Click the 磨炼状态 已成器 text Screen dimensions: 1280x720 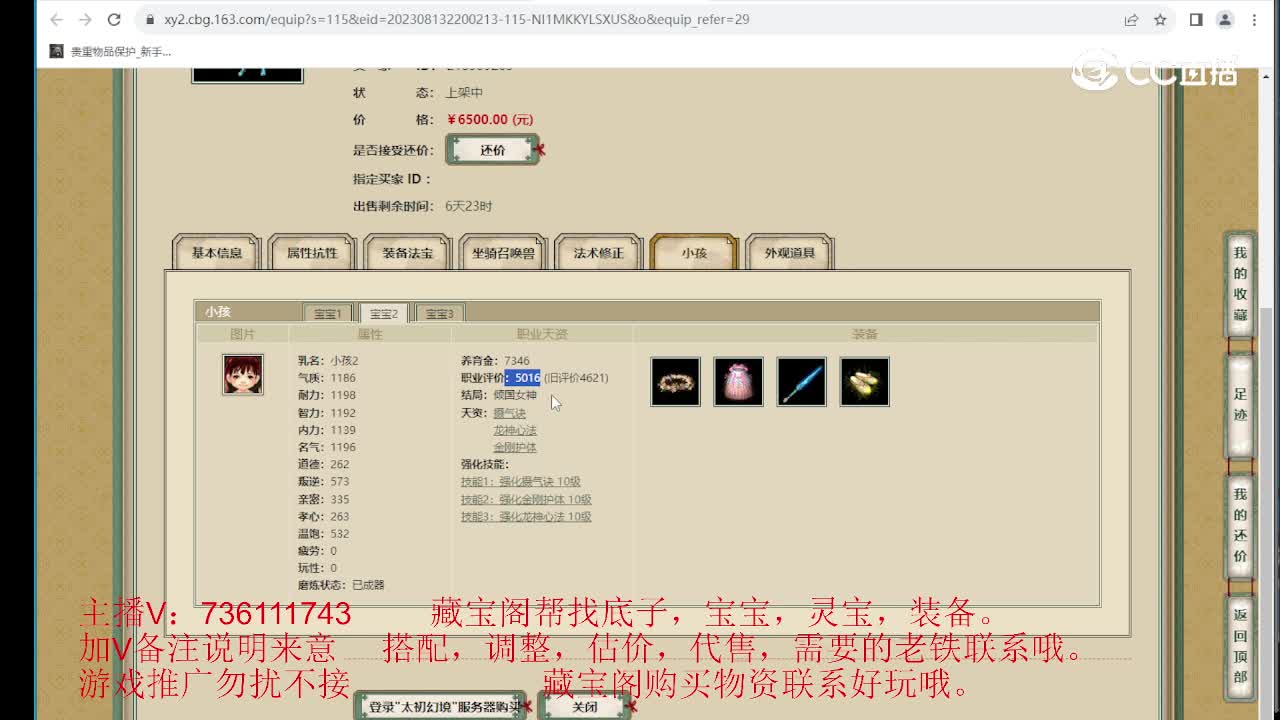click(x=341, y=585)
